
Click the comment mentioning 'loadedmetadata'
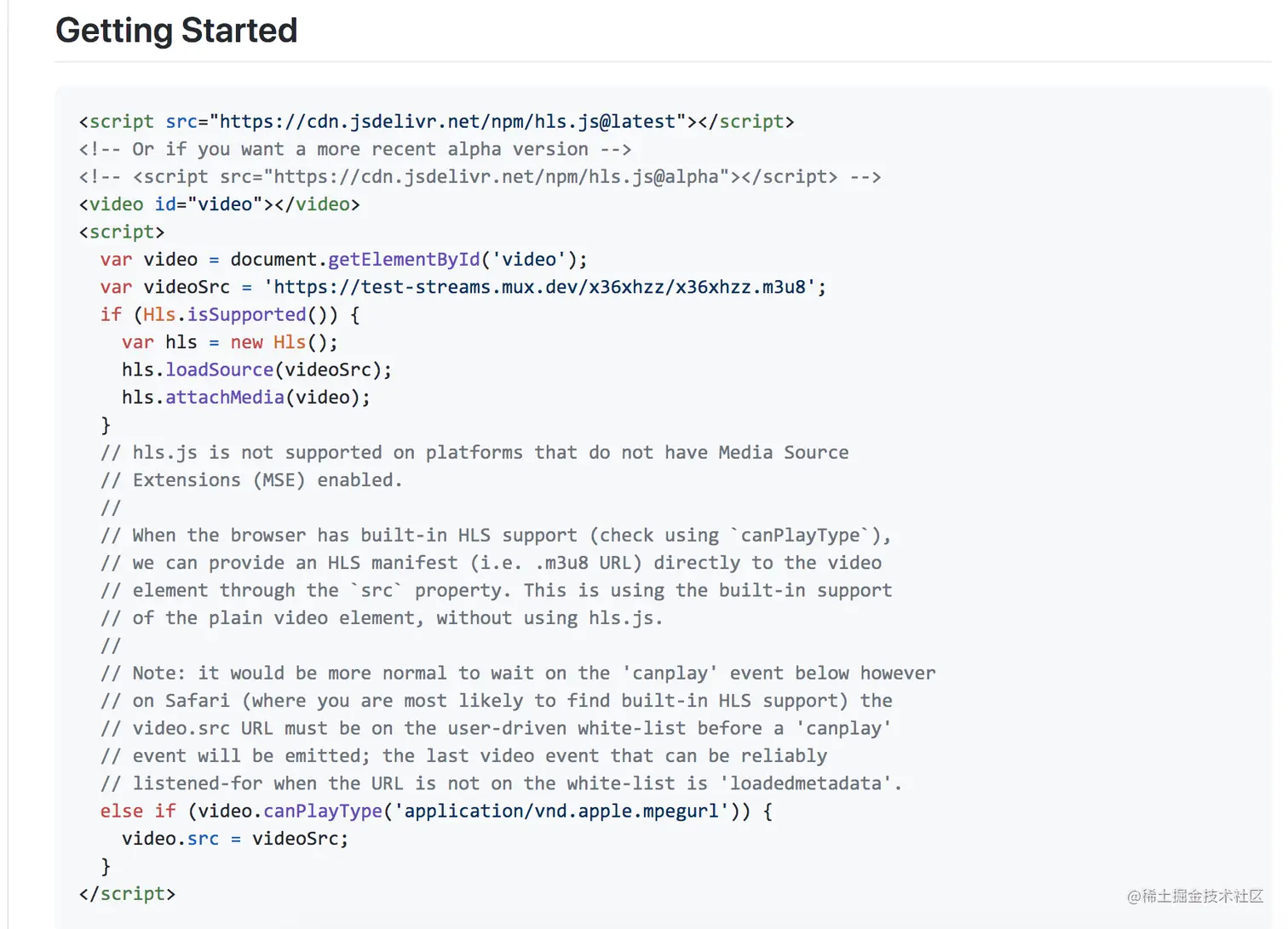[501, 783]
